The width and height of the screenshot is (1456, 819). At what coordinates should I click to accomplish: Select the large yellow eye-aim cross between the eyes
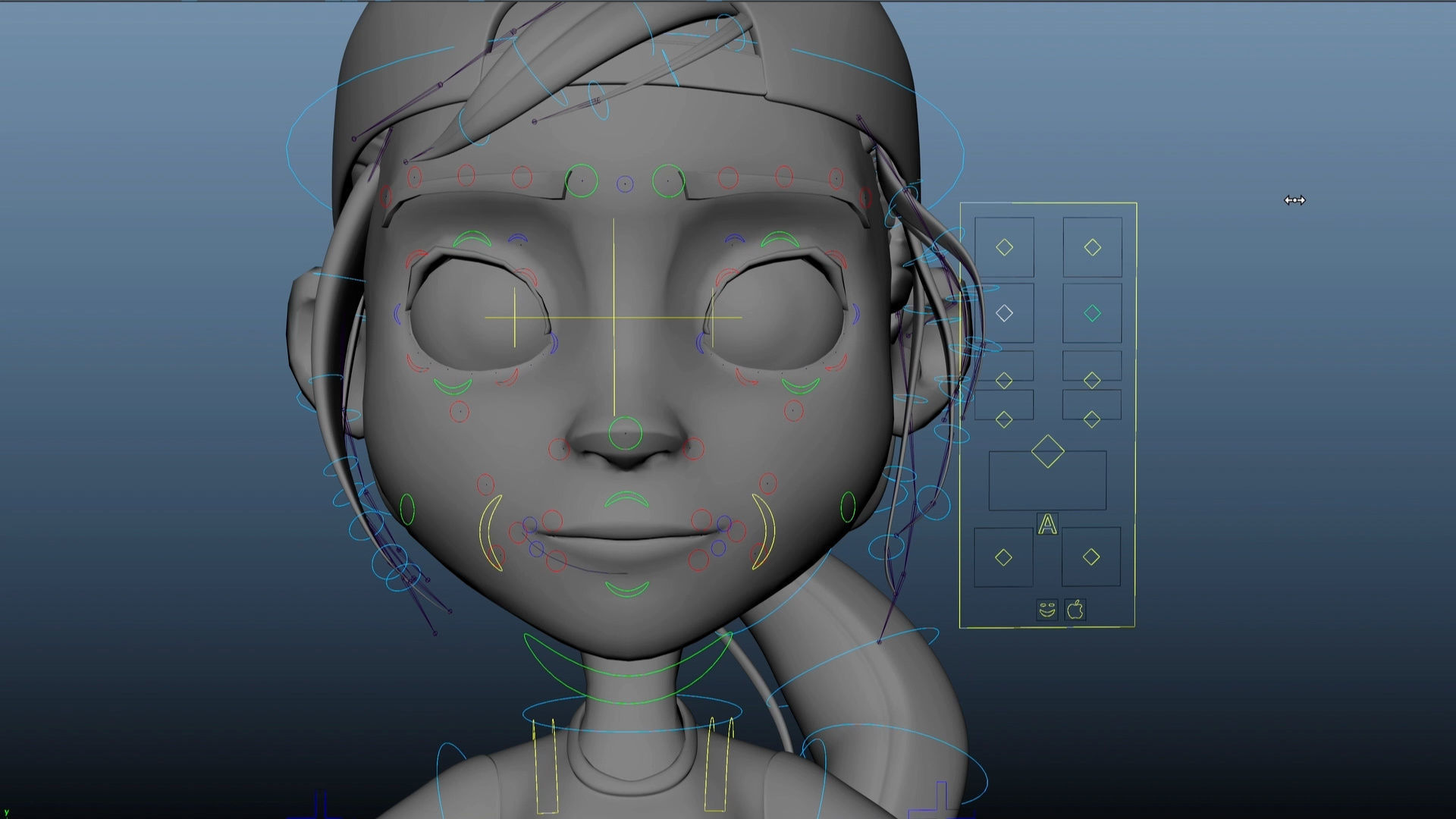tap(613, 317)
